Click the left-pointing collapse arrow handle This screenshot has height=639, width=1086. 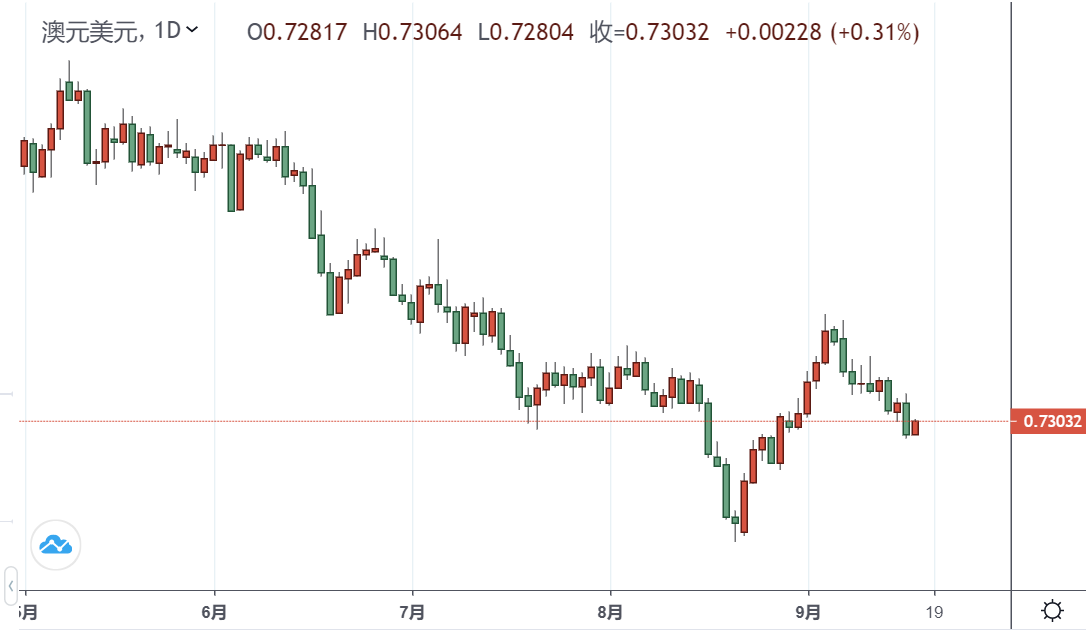click(x=11, y=584)
